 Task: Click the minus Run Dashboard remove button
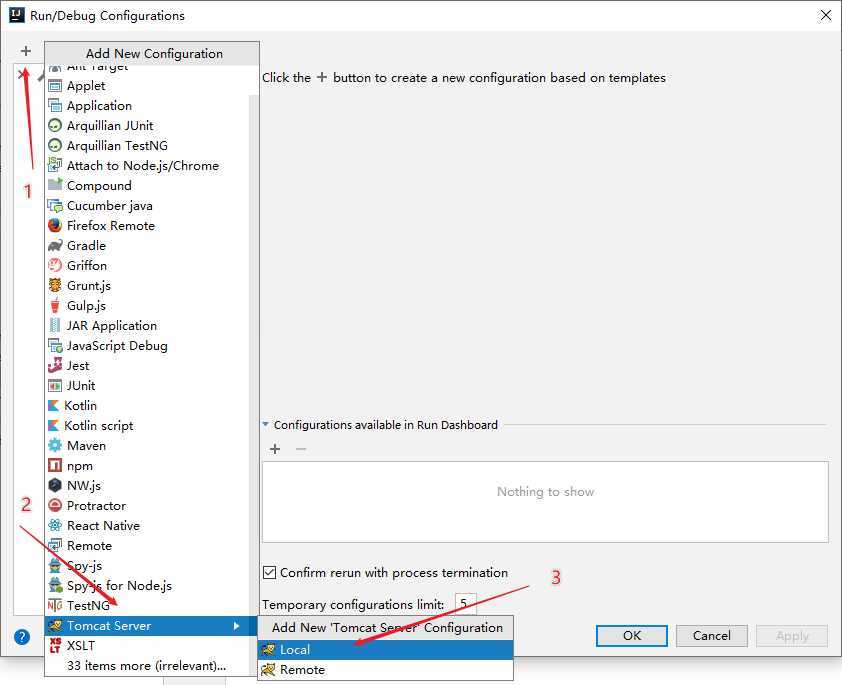301,449
